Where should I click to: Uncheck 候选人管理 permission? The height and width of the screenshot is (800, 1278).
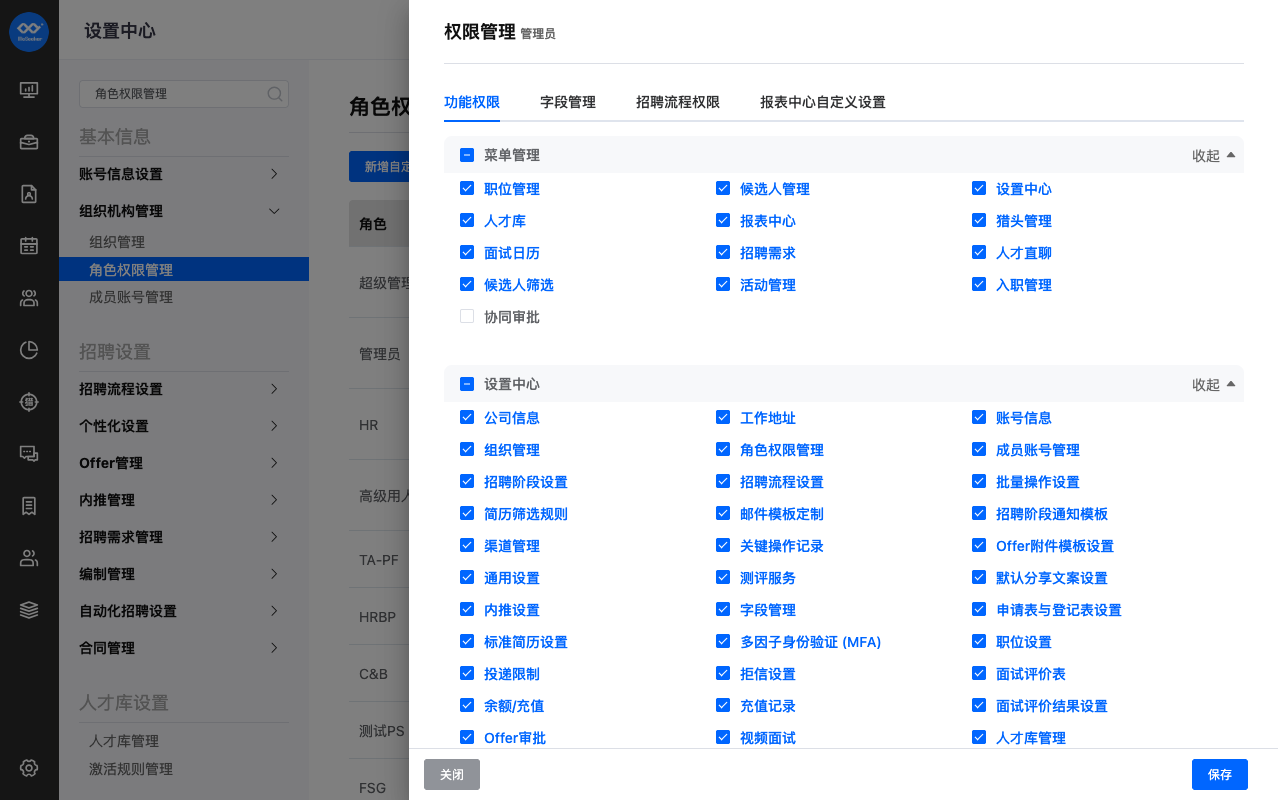coord(723,188)
